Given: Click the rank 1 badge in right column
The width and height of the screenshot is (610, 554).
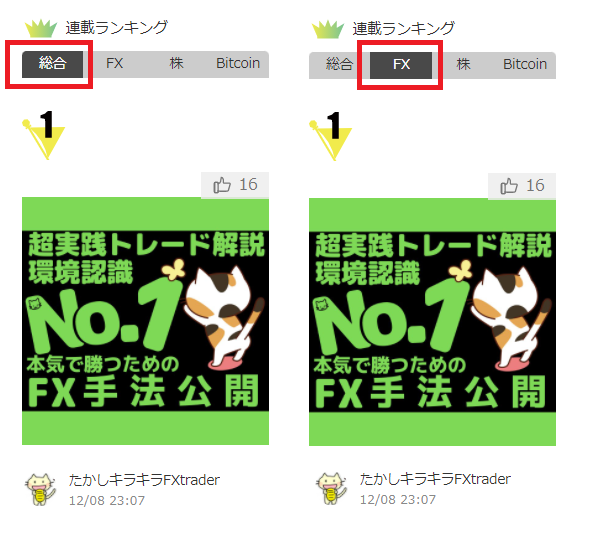Looking at the screenshot, I should coord(331,136).
